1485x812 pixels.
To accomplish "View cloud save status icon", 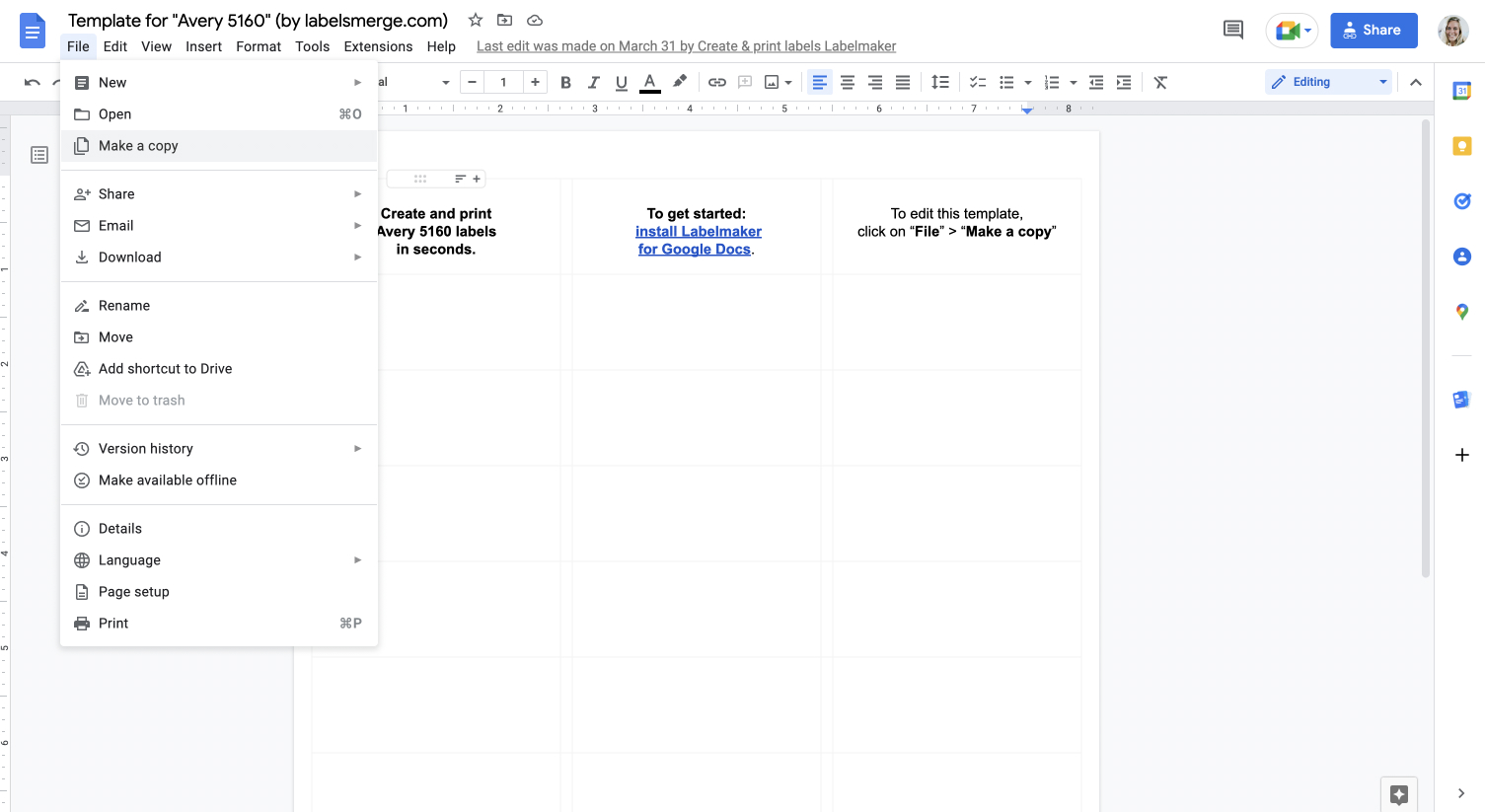I will [535, 20].
